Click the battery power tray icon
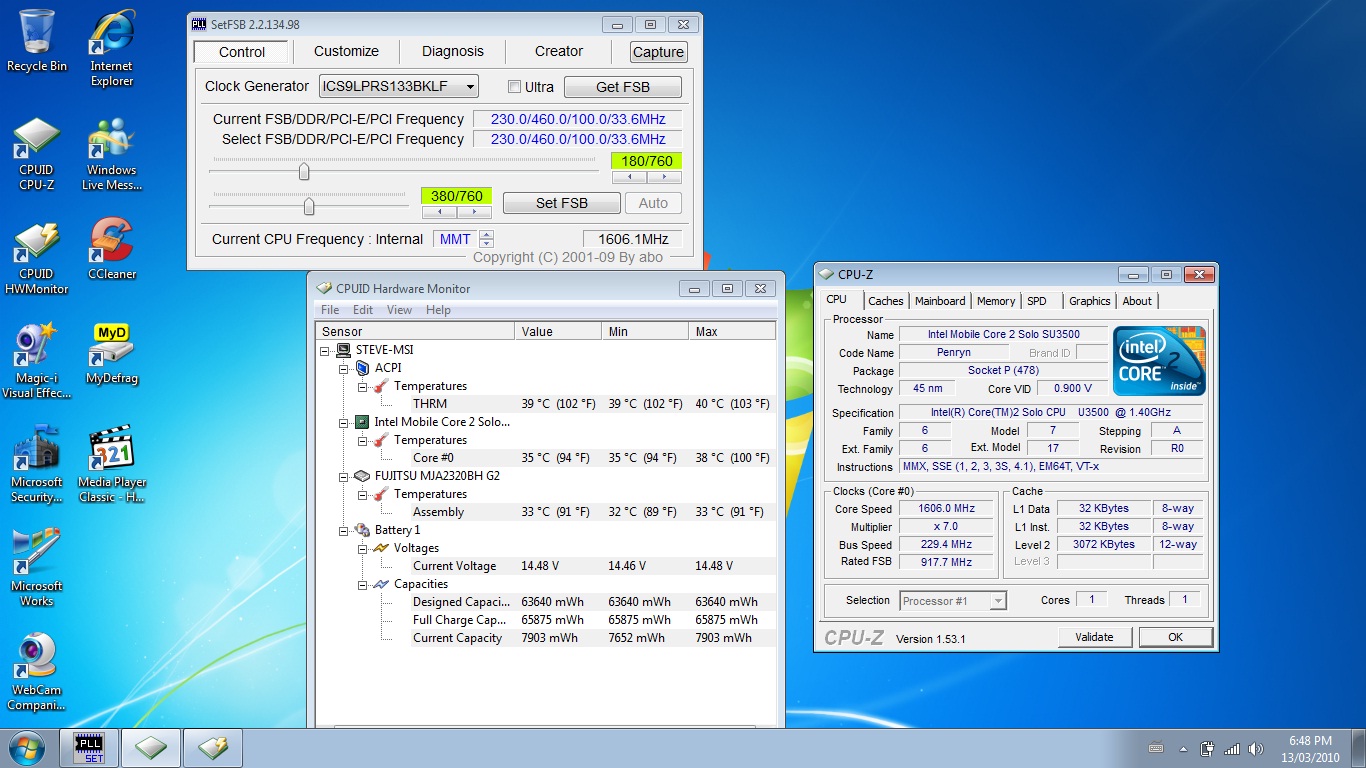The width and height of the screenshot is (1366, 768). pos(1207,748)
